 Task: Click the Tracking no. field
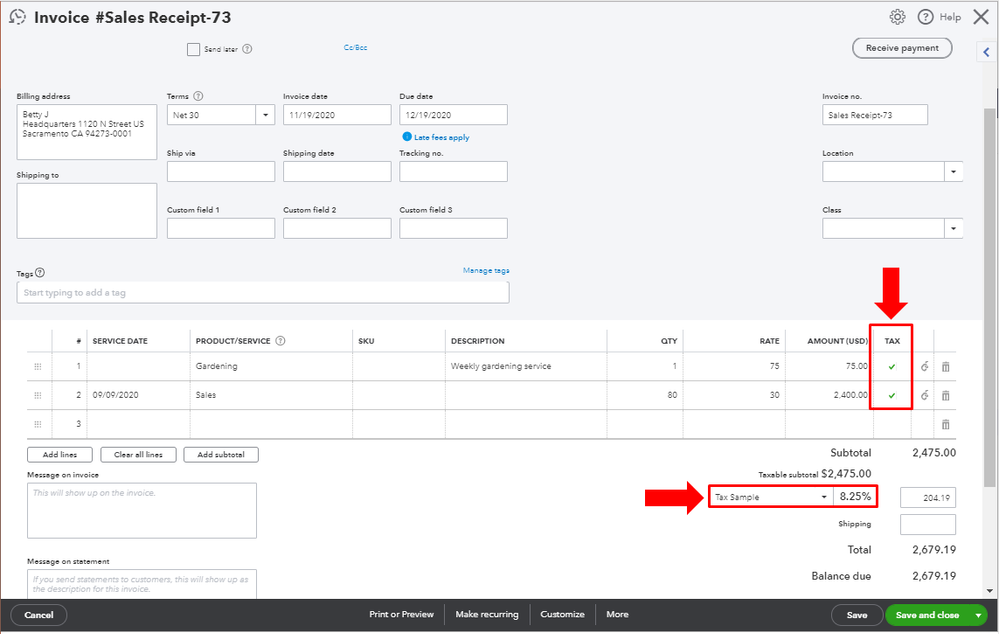click(x=454, y=171)
